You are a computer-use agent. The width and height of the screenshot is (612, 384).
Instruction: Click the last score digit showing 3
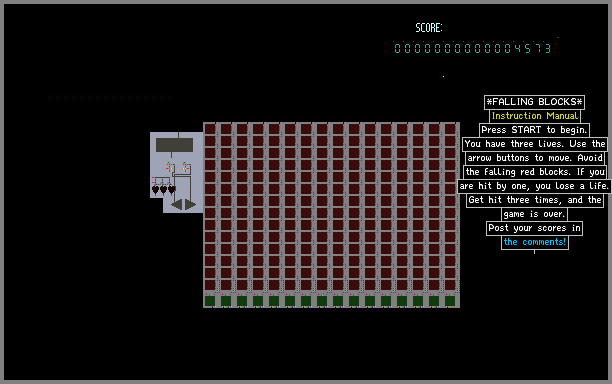pos(548,48)
